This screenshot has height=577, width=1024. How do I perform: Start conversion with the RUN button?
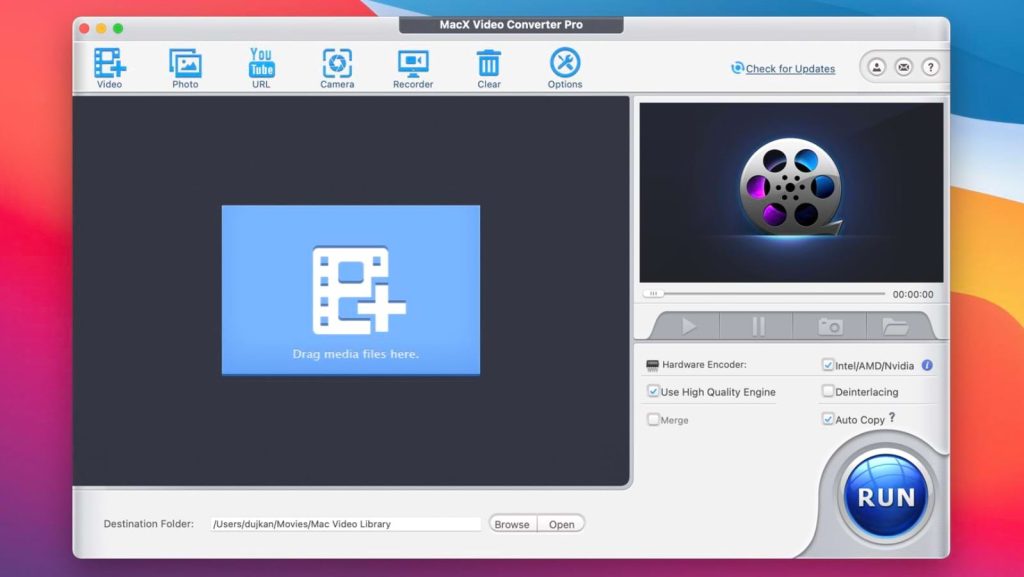click(x=886, y=497)
